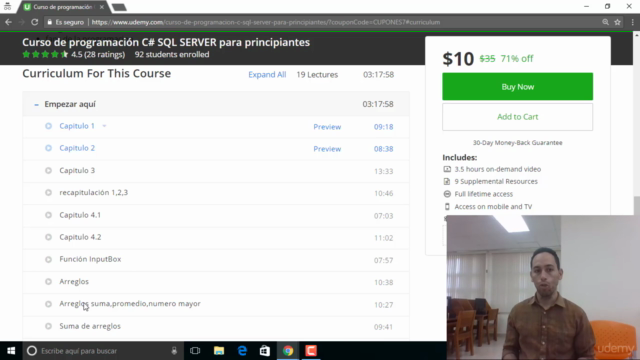Click Función InputBox lecture text
Viewport: 640px width, 360px height.
(90, 259)
